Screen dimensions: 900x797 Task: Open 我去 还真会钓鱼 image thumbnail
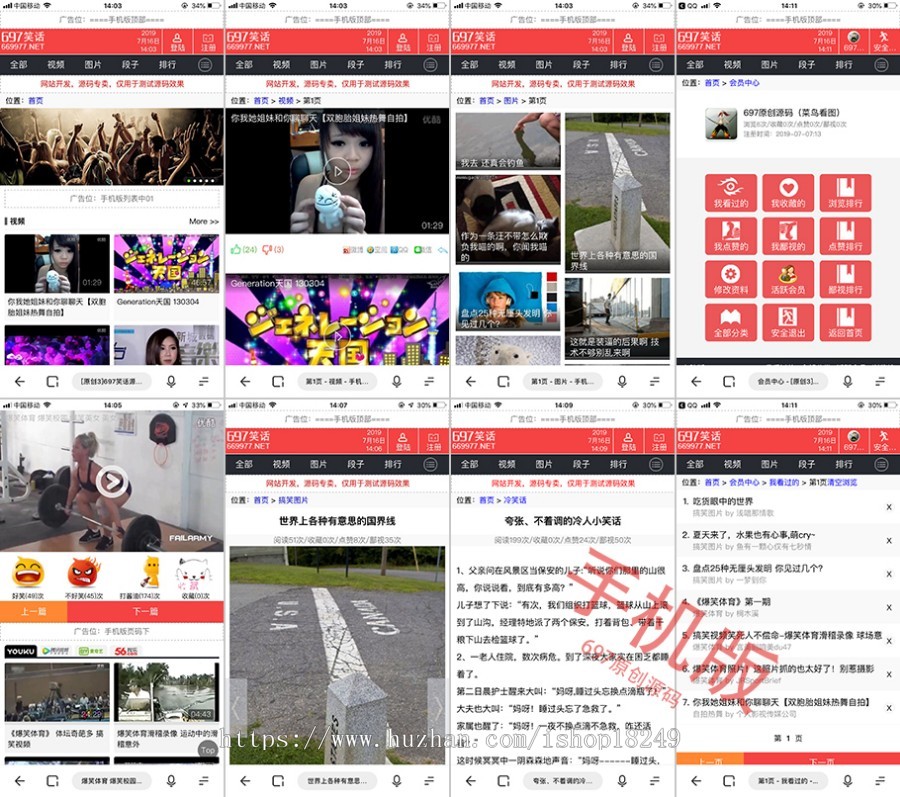point(507,141)
